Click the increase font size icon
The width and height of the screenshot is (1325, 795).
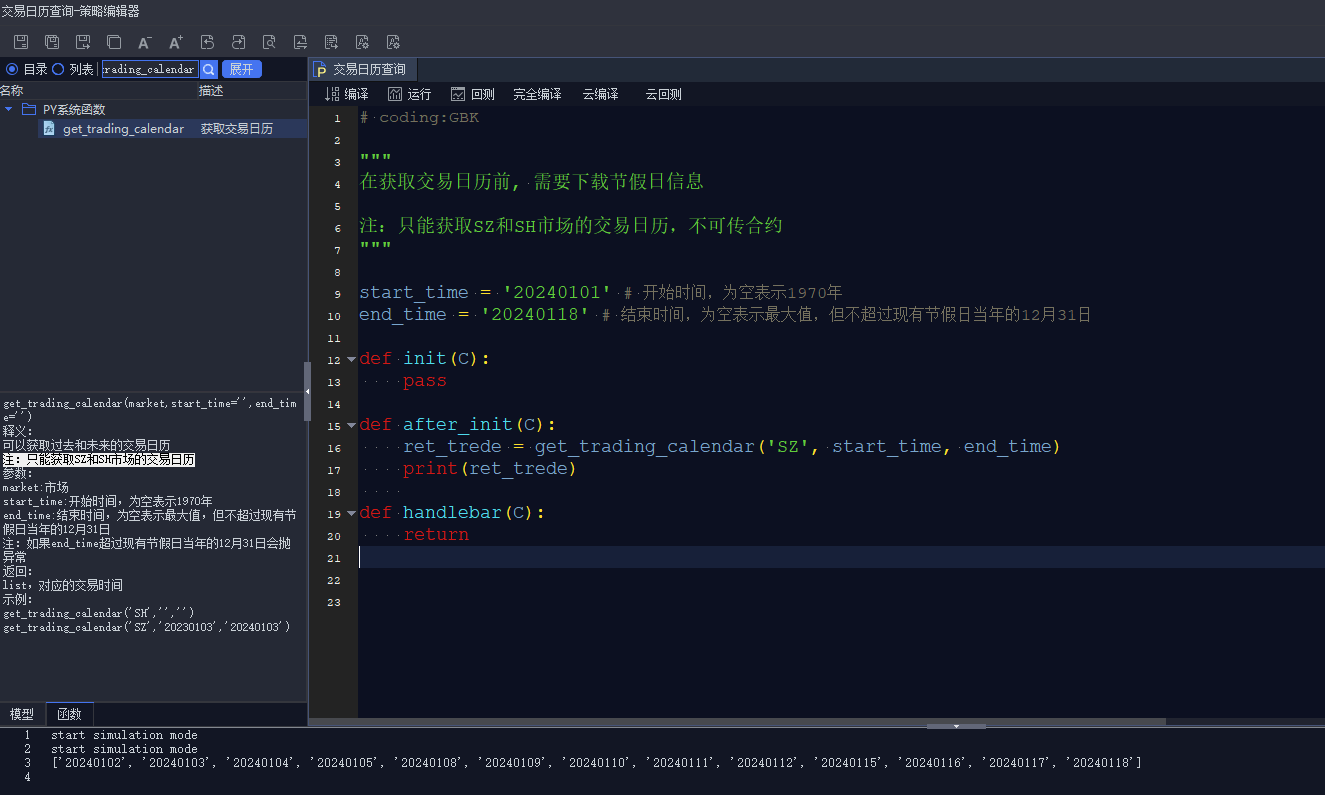[176, 42]
